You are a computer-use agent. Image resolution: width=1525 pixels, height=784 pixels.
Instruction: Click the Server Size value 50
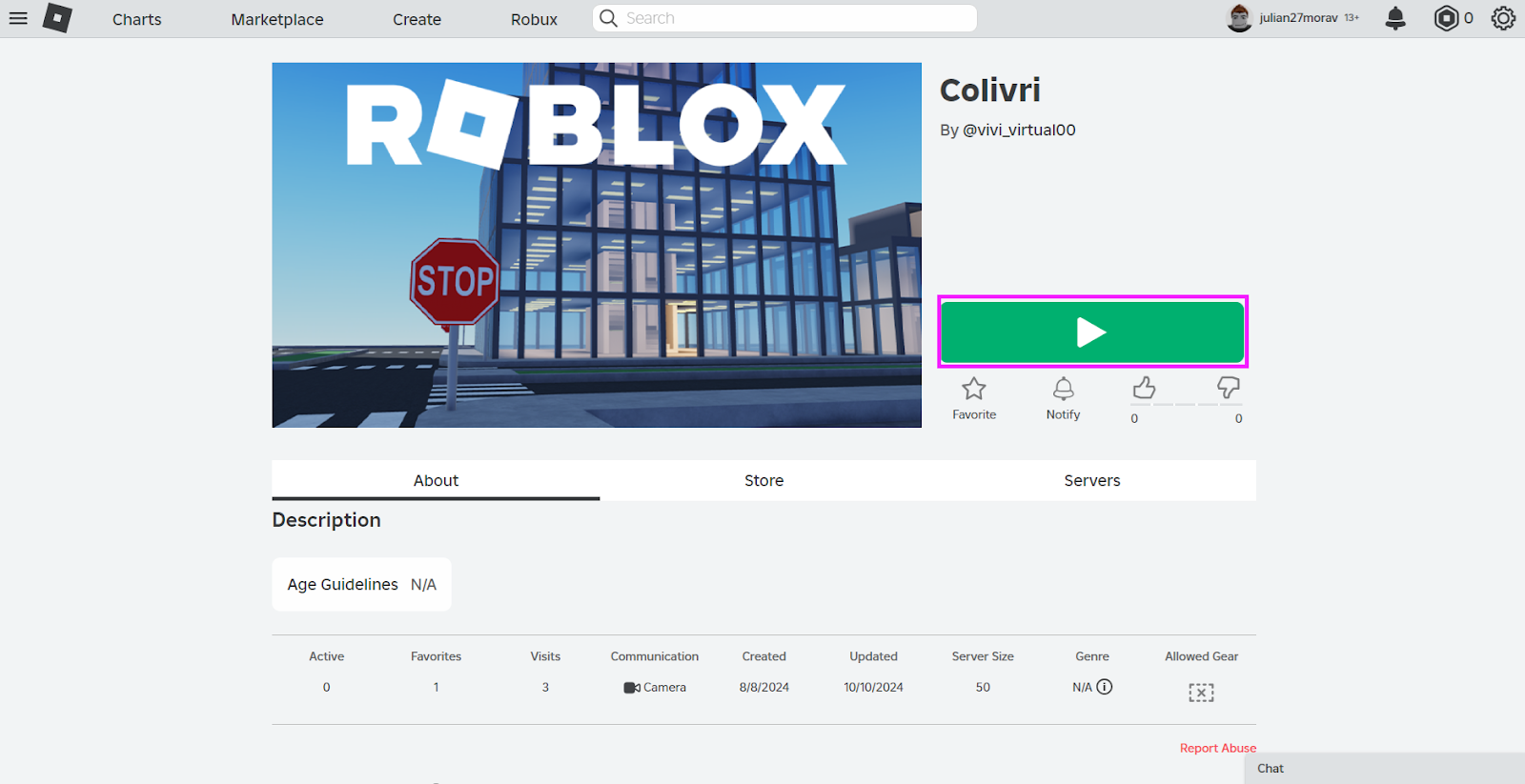click(x=983, y=687)
